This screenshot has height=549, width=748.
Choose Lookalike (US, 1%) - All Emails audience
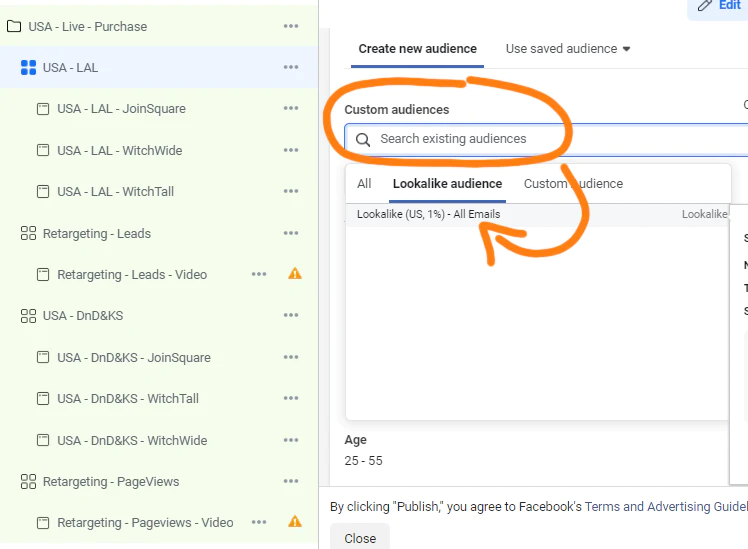pos(538,214)
